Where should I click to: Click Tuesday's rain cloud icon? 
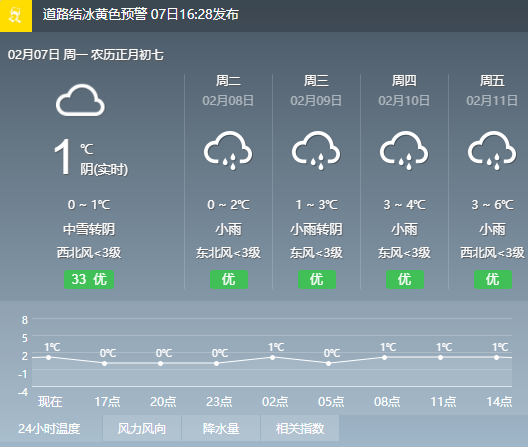click(x=228, y=150)
